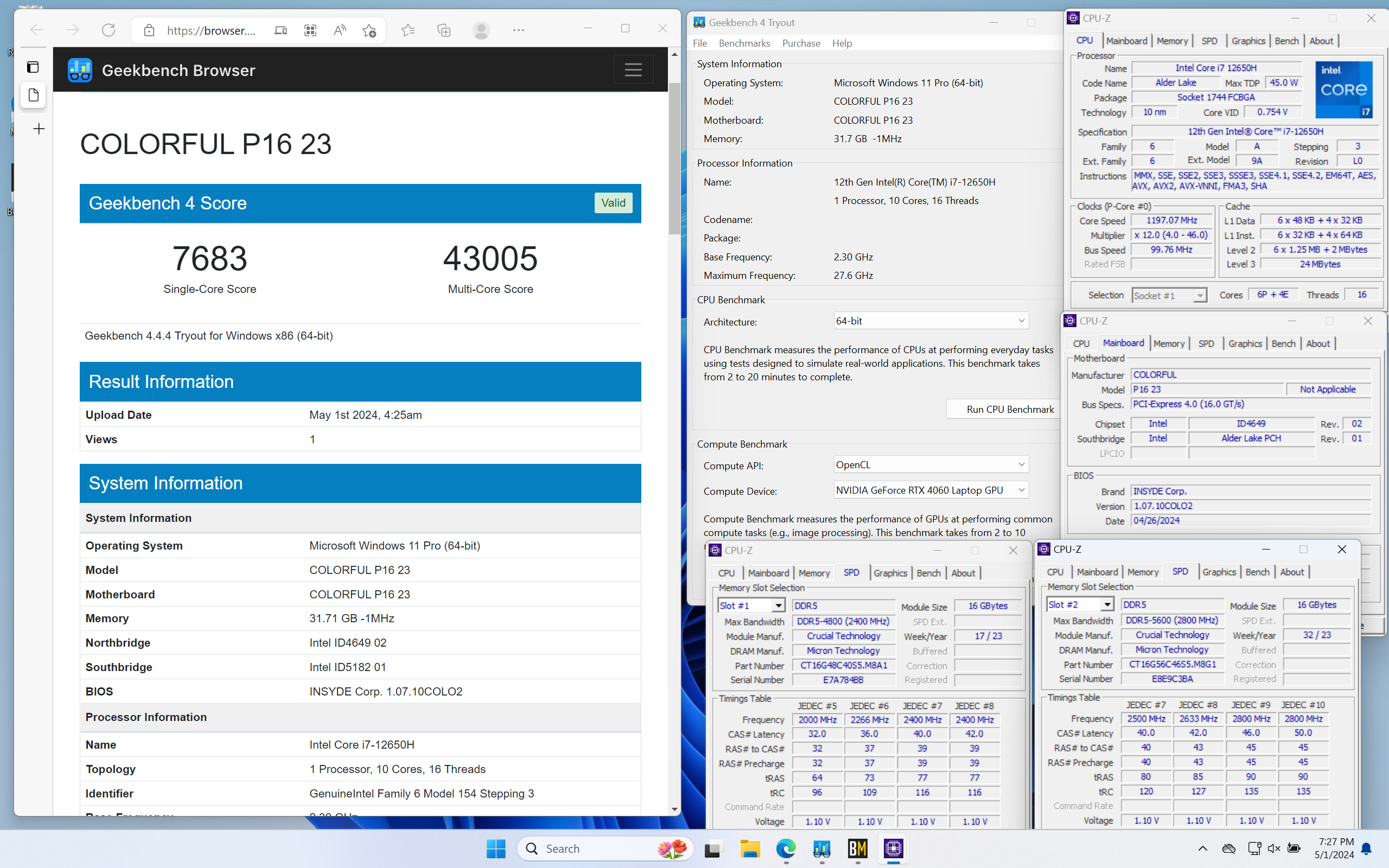
Task: Open the Read aloud icon in Edge
Action: (x=340, y=30)
